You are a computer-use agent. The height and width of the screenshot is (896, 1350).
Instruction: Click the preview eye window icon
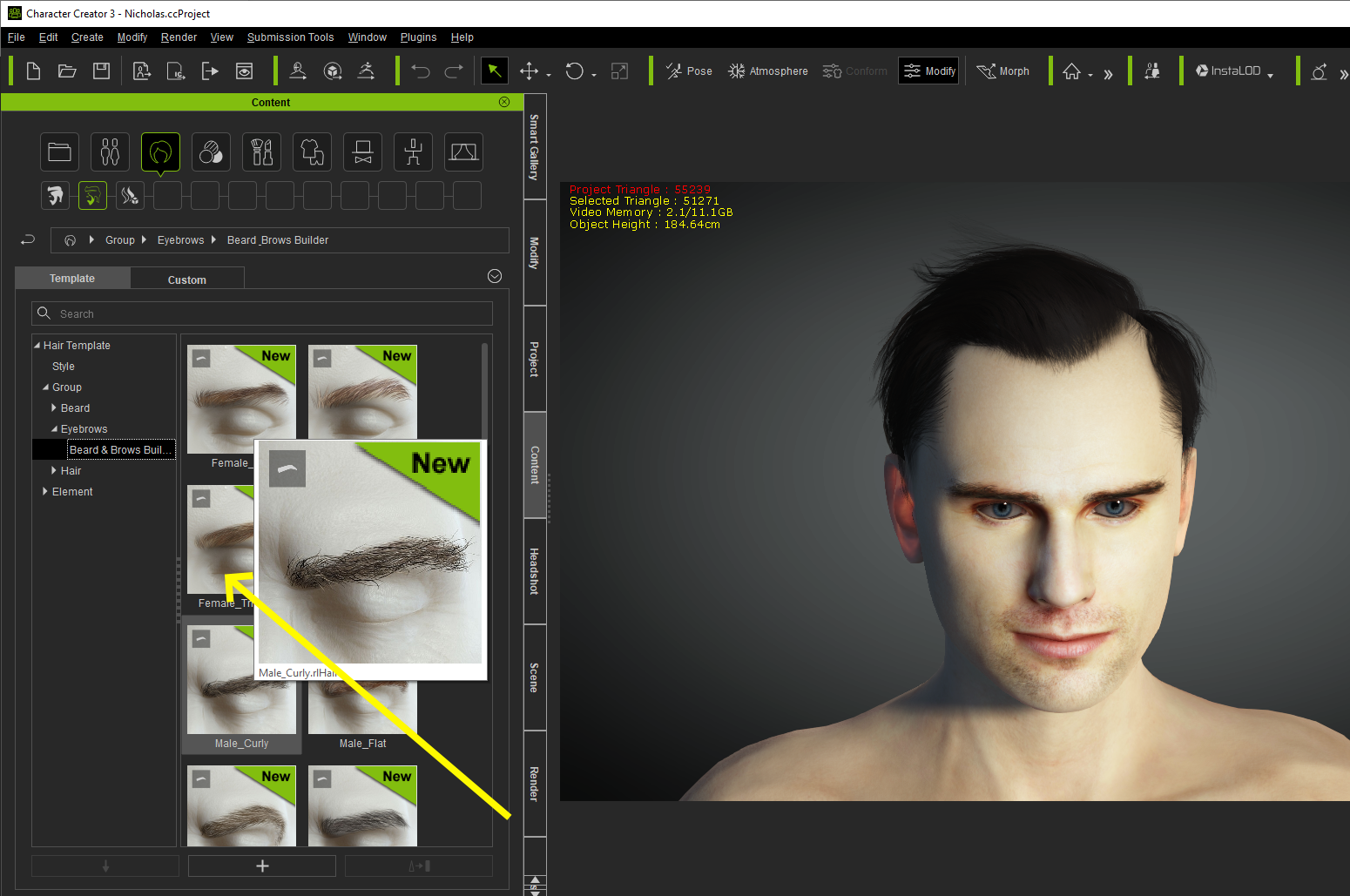(245, 71)
